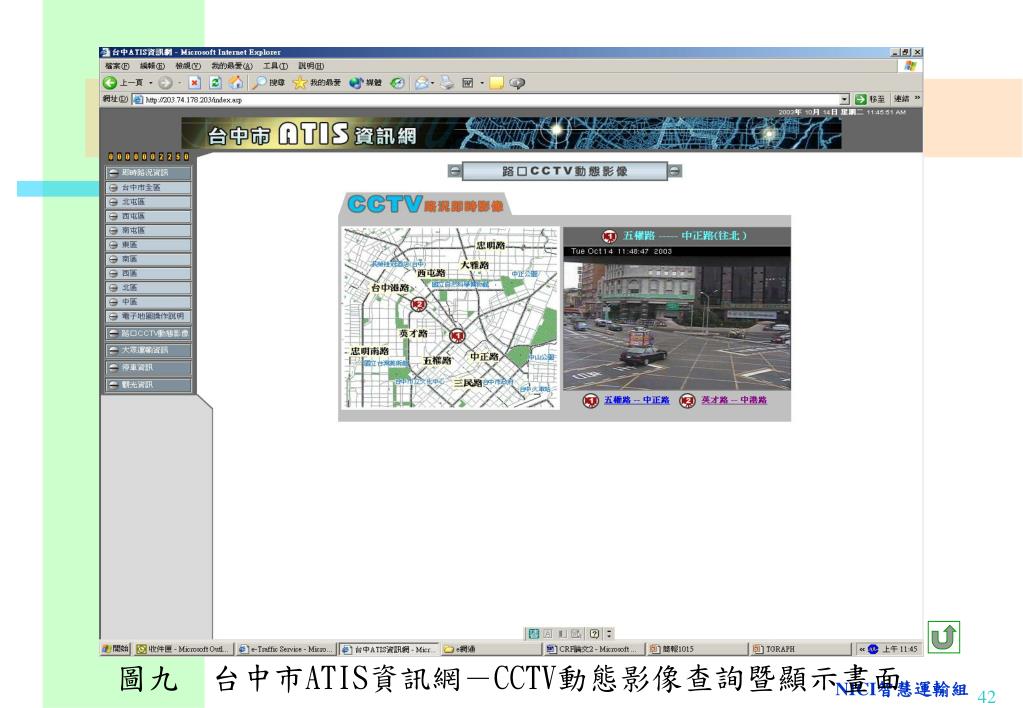
Task: Open the 英才路 – 中港路 camera link
Action: (732, 400)
